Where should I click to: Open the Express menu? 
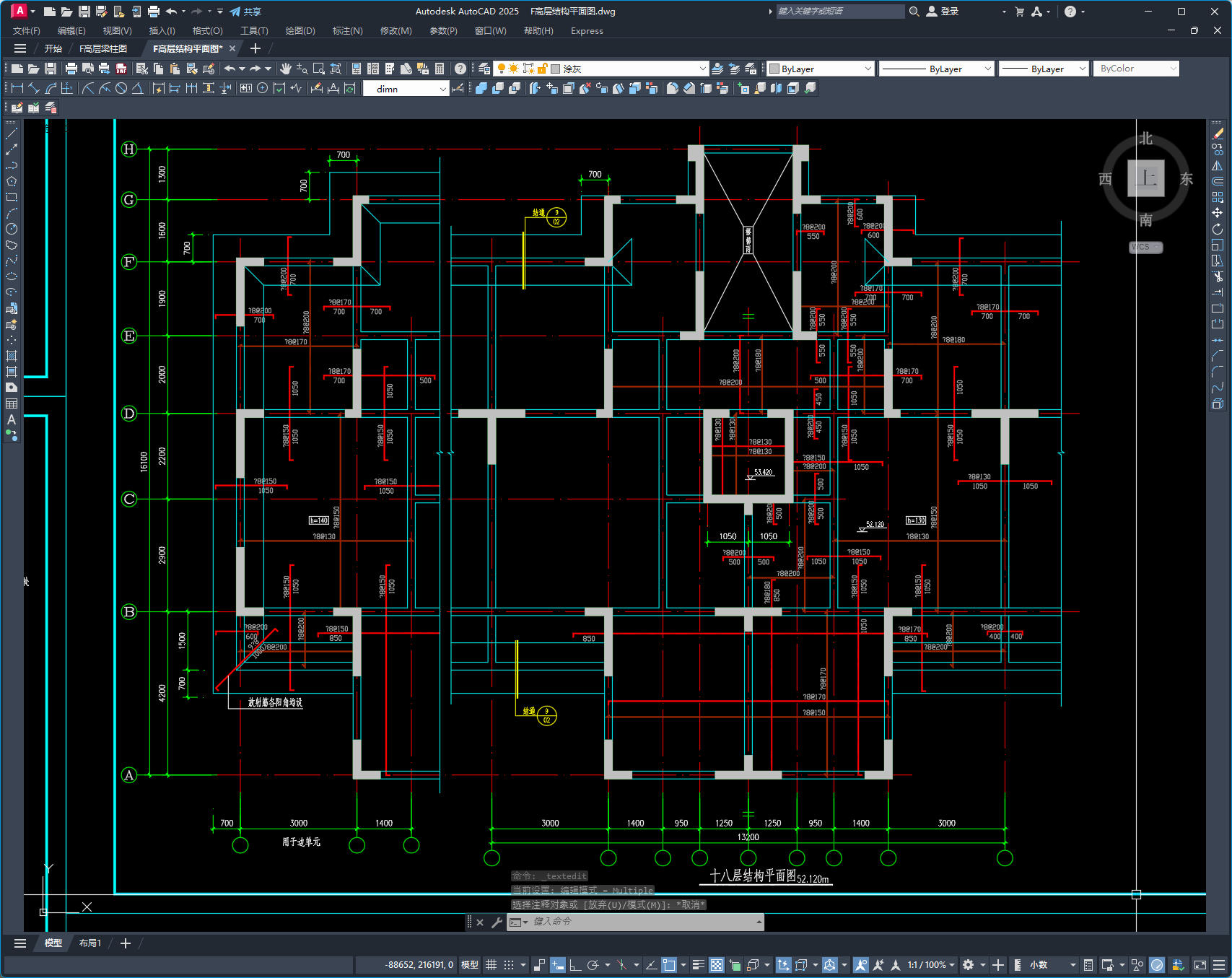point(587,31)
